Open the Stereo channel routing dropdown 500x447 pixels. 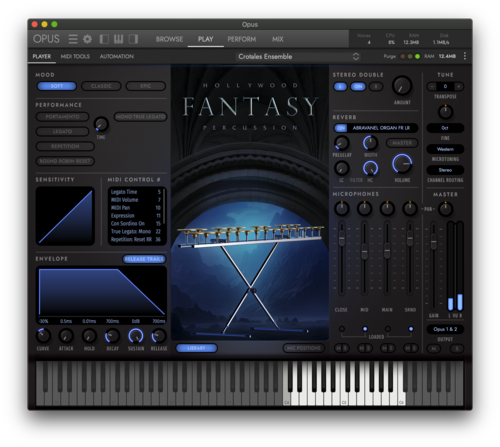445,170
